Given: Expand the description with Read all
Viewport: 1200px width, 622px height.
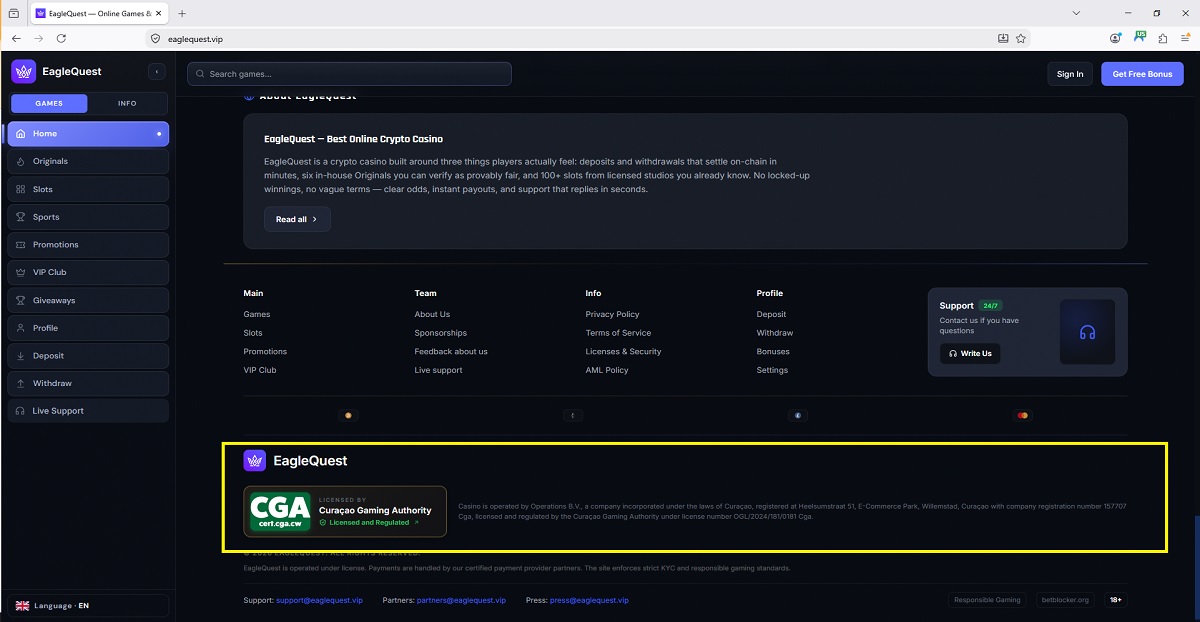Looking at the screenshot, I should point(297,219).
